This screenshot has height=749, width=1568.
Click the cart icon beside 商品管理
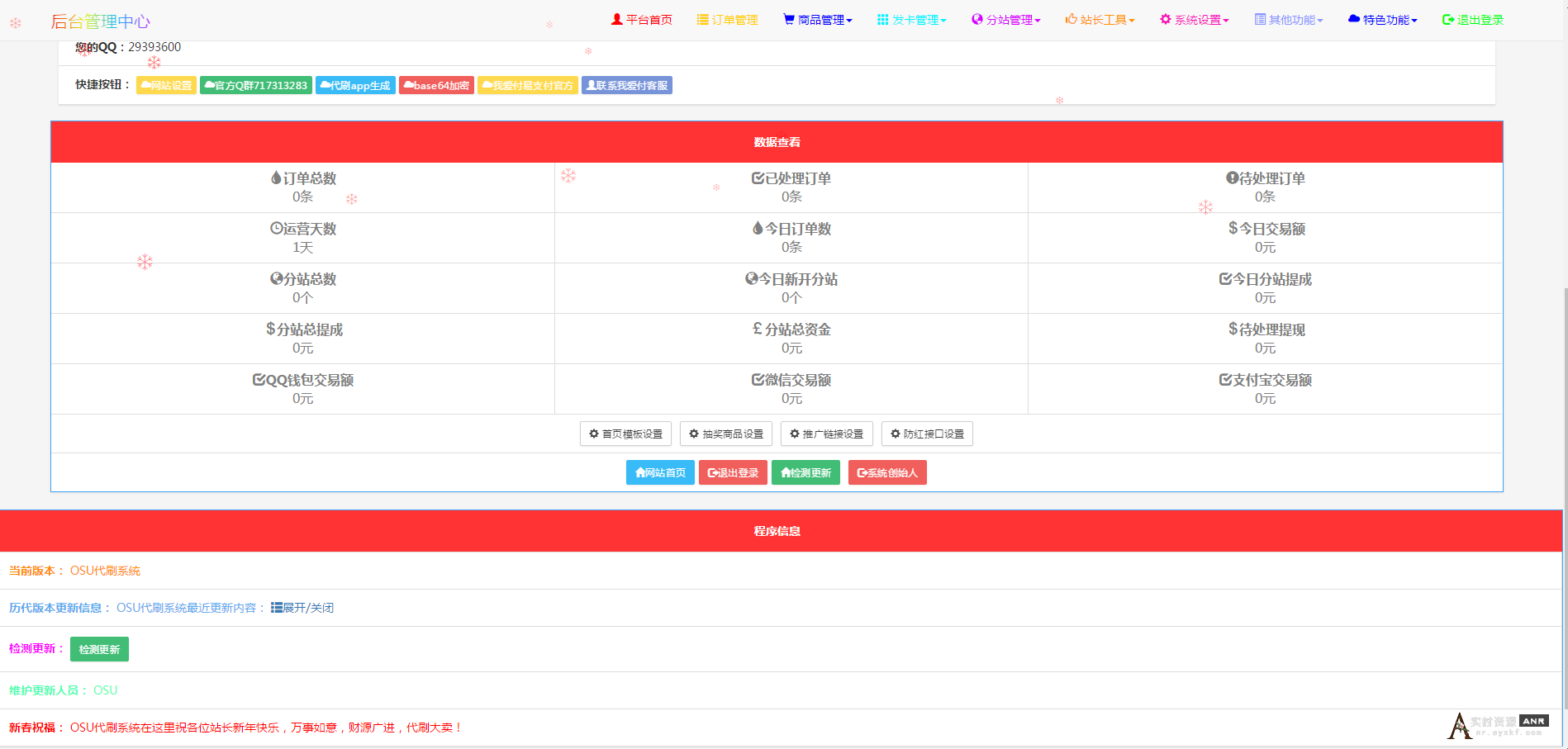click(x=789, y=19)
